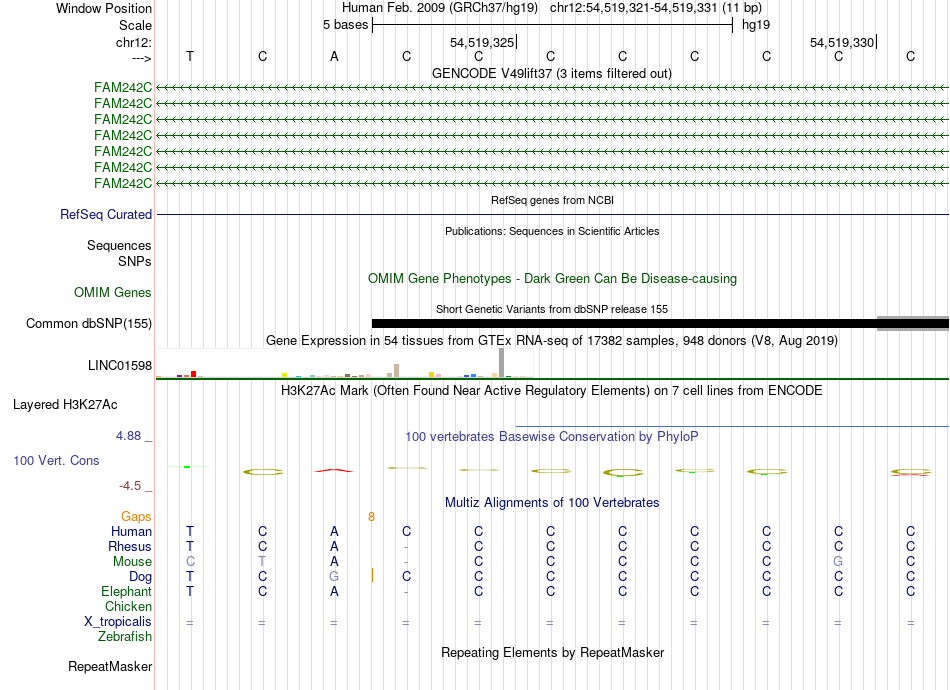Click the chr12:54,519,321-54,519,331 (11 bp) coordinates
The height and width of the screenshot is (690, 950).
656,8
